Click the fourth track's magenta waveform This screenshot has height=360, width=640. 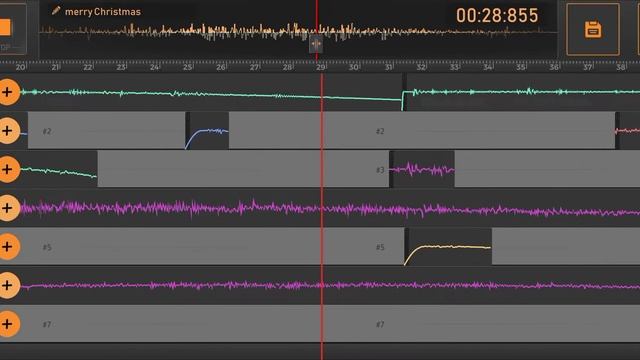(330, 208)
